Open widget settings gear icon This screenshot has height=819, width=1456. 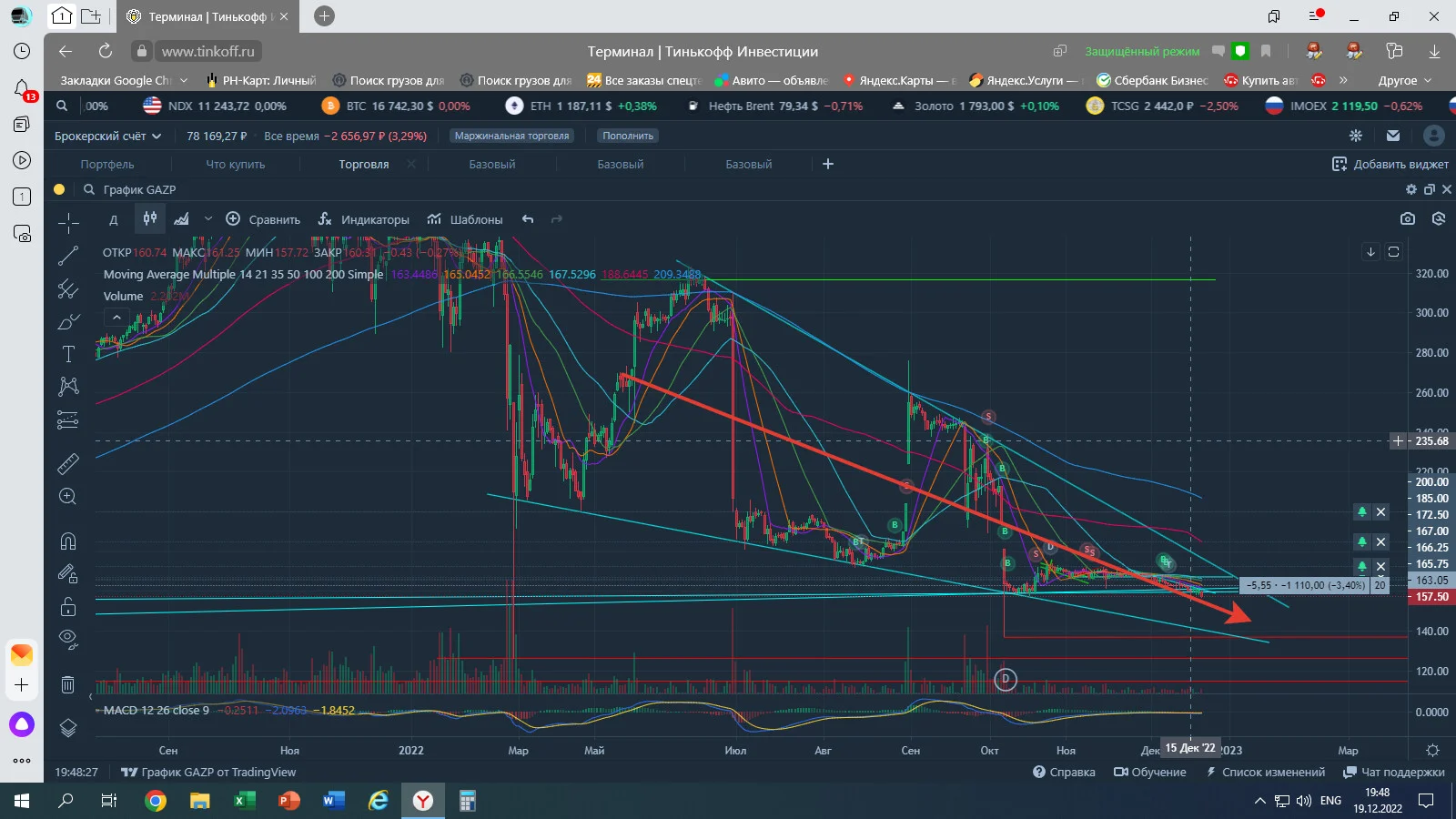click(1411, 189)
